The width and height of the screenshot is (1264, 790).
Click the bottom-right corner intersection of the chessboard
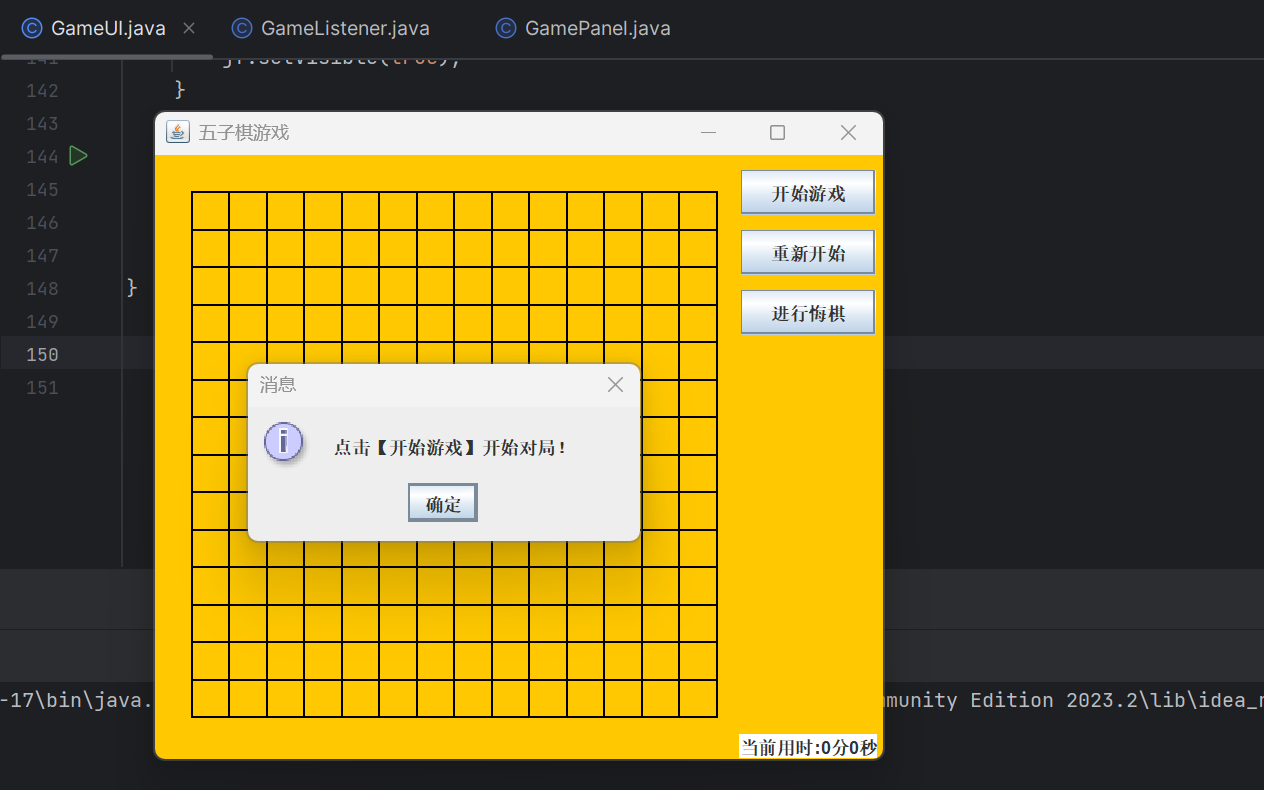coord(717,717)
